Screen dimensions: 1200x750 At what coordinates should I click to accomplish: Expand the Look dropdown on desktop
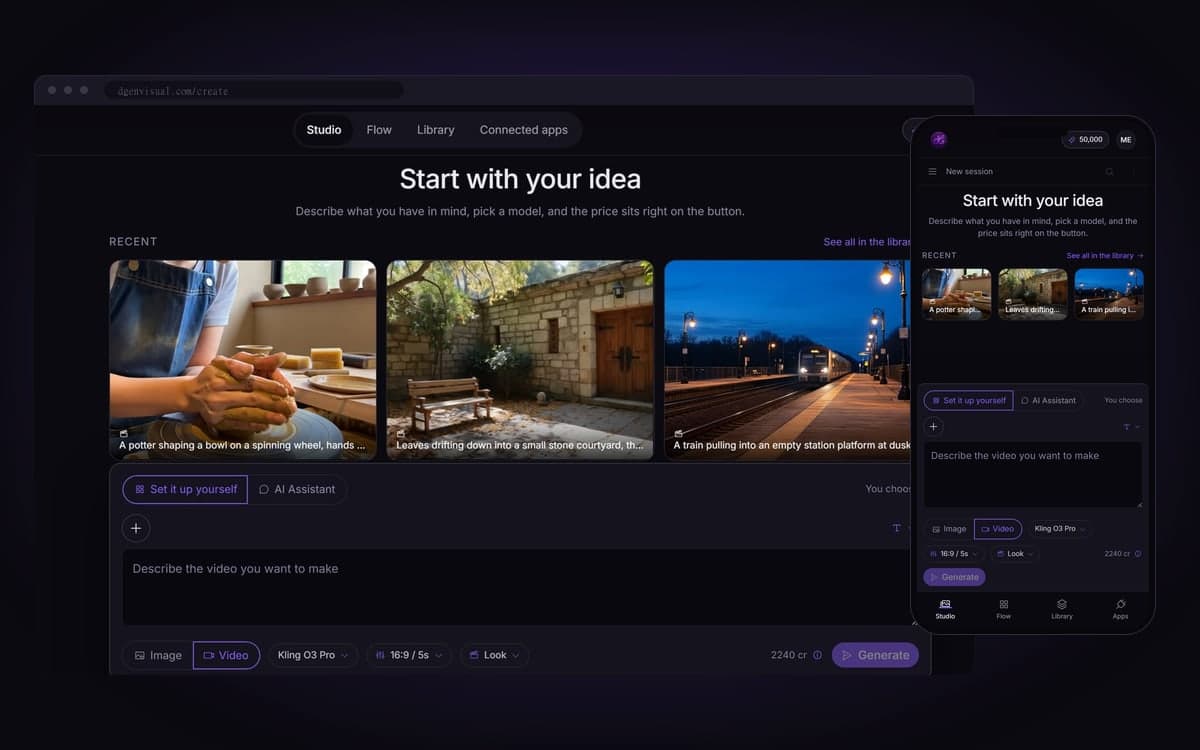[x=494, y=655]
